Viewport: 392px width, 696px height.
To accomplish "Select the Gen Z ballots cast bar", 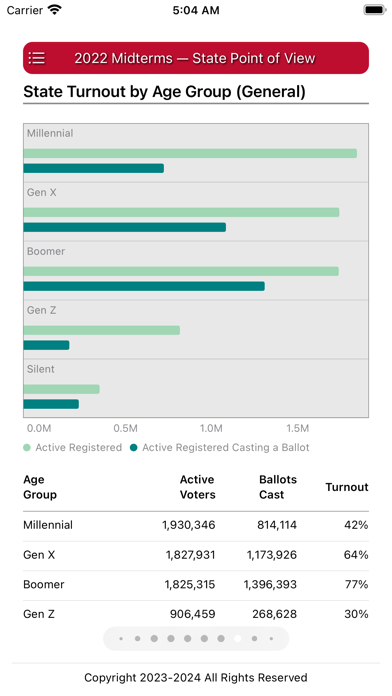I will [46, 345].
